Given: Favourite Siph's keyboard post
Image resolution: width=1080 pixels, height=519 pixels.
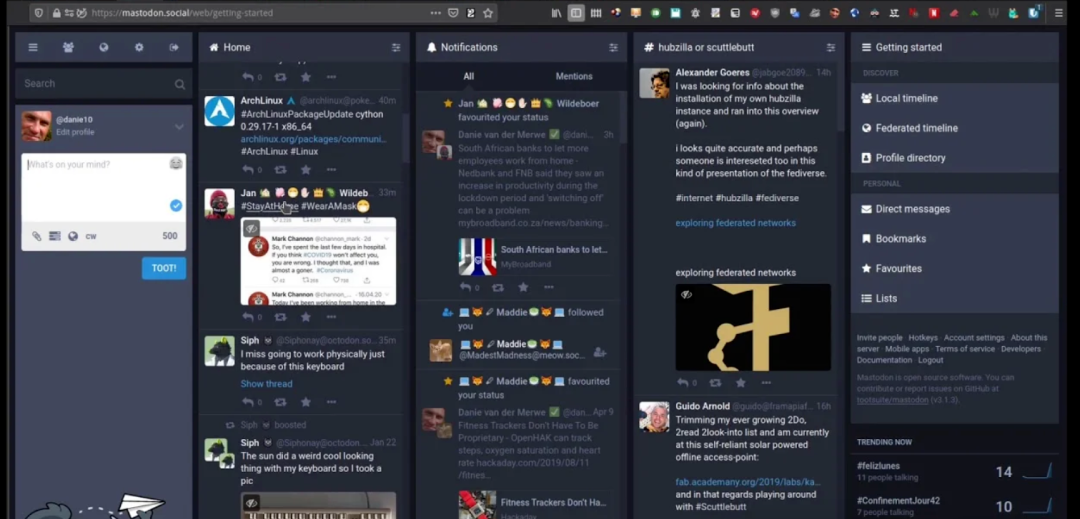Looking at the screenshot, I should (x=306, y=402).
